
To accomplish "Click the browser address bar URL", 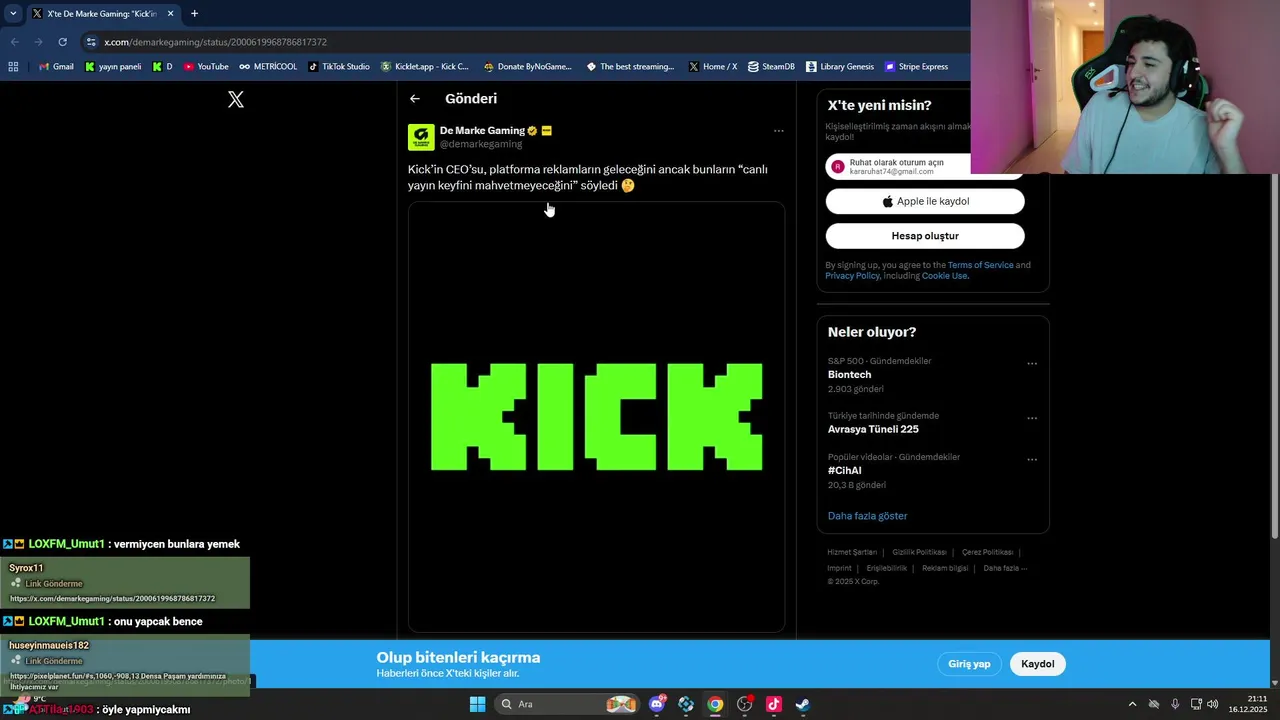I will click(x=215, y=42).
